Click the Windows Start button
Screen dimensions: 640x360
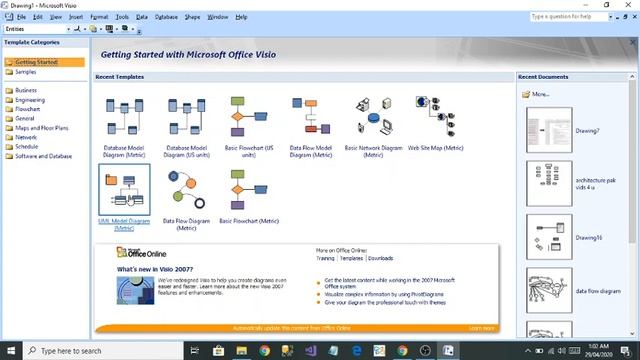coord(11,351)
